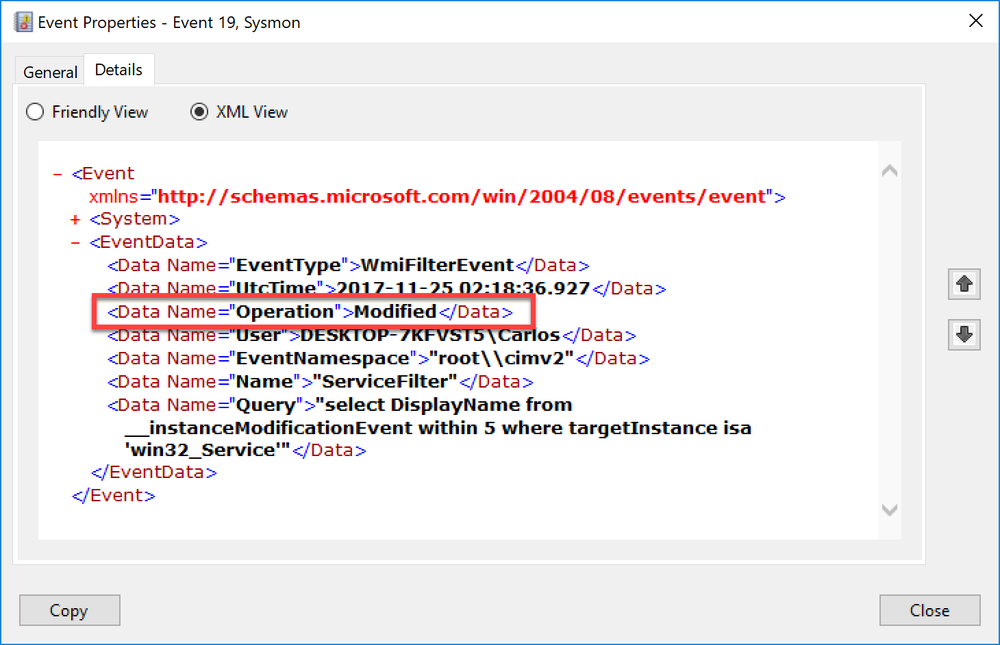This screenshot has width=1000, height=645.
Task: Click the User value DESKTOP-7KFVST5\Carlos
Action: (430, 335)
